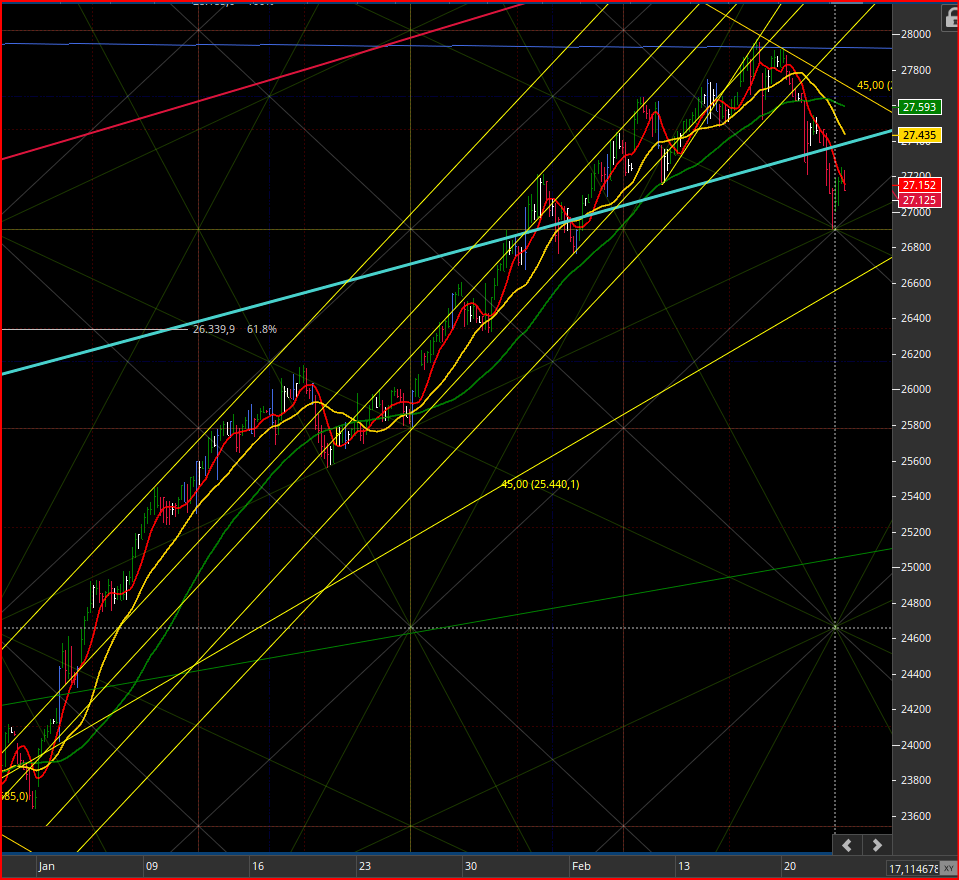
Task: Click the 24600 level on the price axis
Action: 916,638
